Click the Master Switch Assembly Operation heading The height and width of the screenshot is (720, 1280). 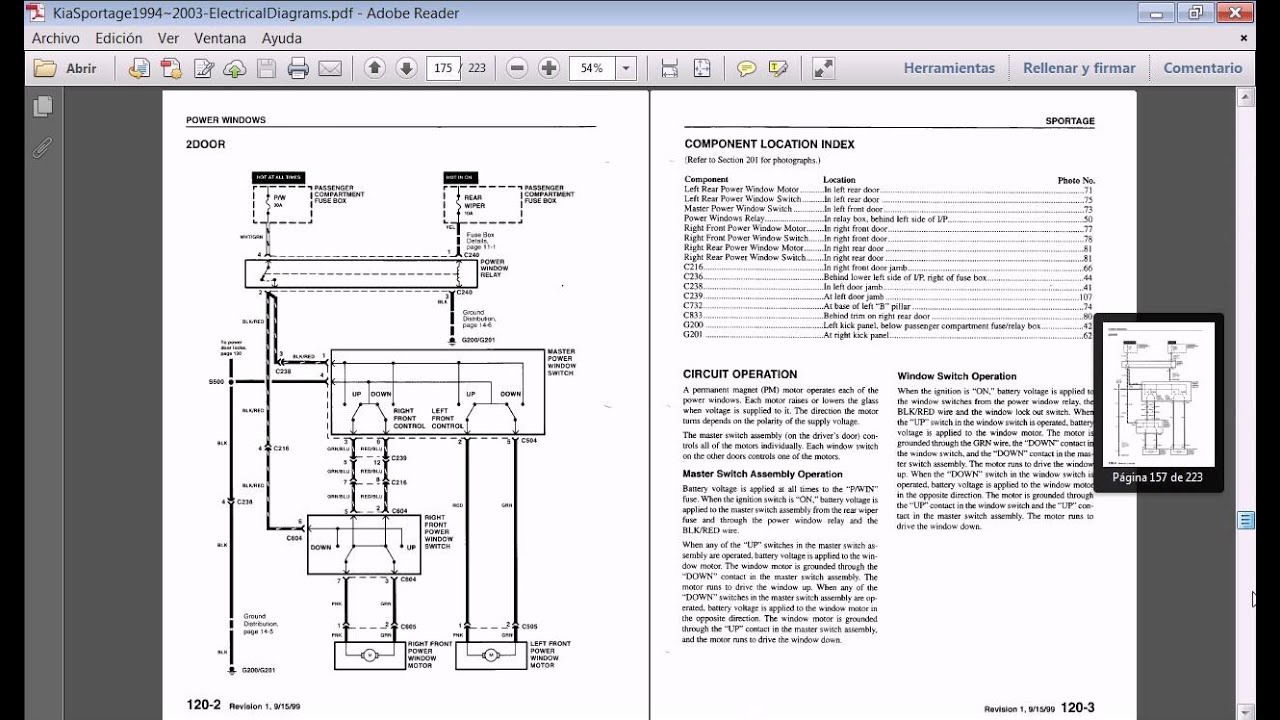tap(763, 474)
